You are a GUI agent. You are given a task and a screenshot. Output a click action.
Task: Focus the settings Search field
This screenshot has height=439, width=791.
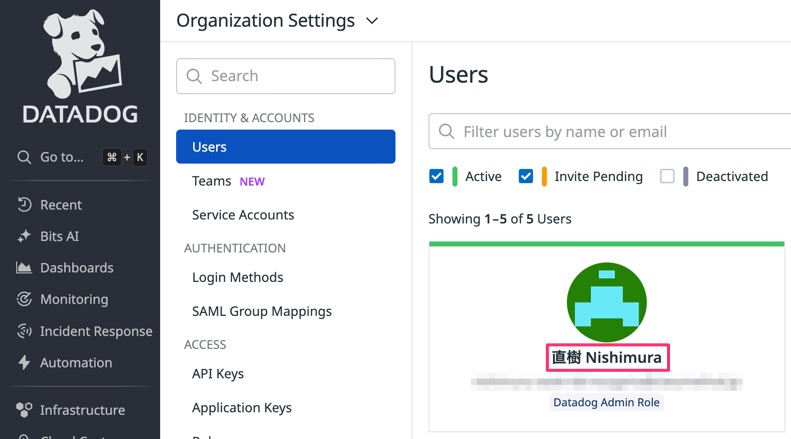tap(286, 76)
